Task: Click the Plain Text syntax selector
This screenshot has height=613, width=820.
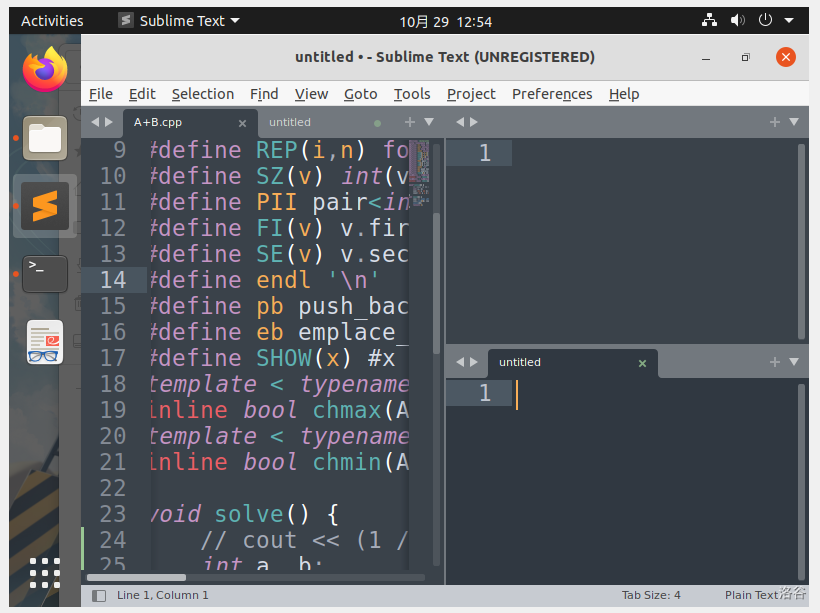Action: (751, 595)
